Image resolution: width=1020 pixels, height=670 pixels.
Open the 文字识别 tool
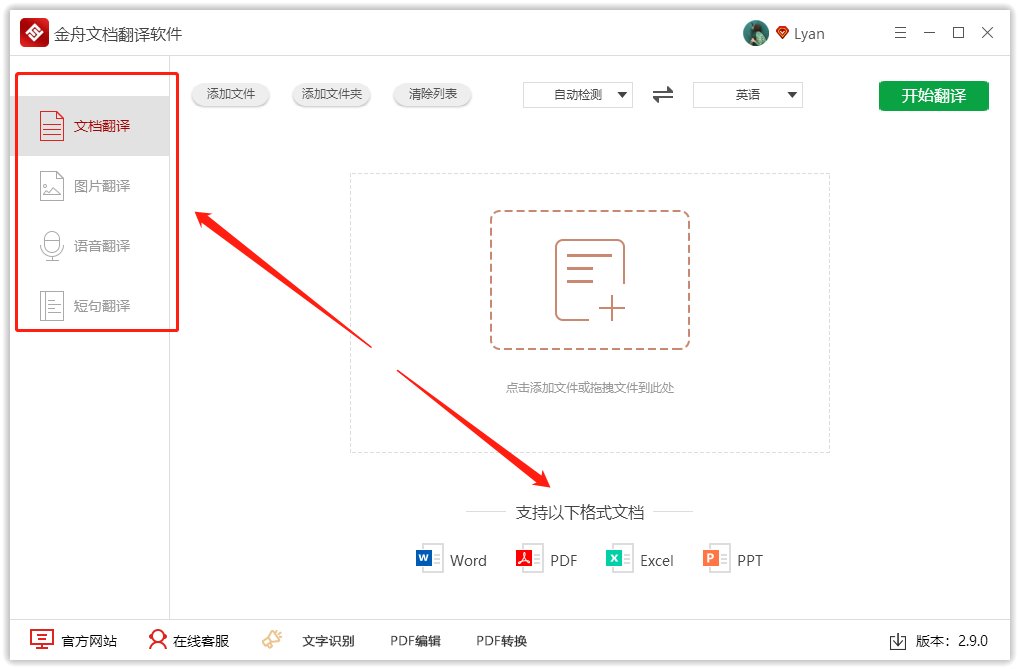[x=331, y=639]
